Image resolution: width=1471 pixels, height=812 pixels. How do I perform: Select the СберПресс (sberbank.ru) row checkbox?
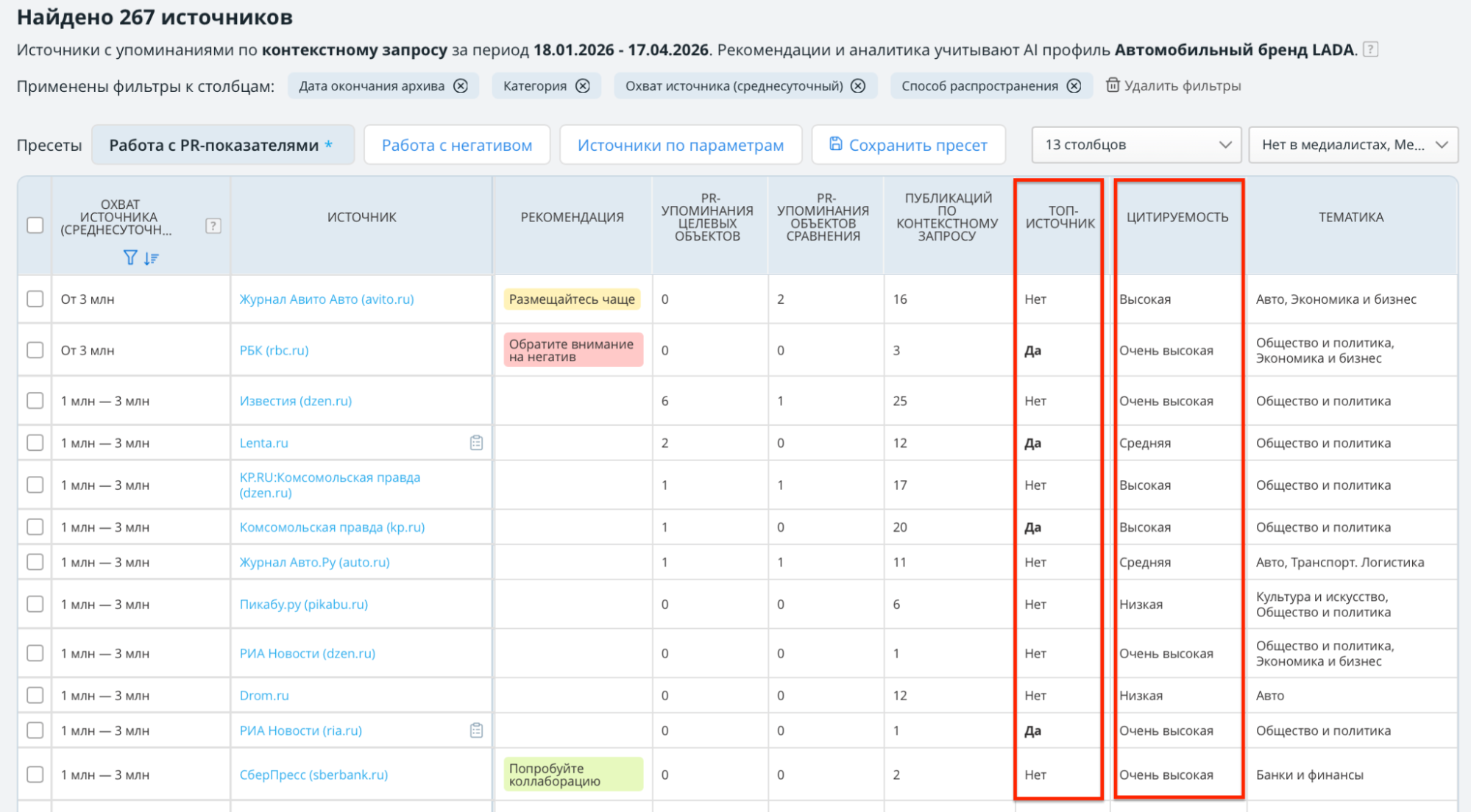point(35,774)
